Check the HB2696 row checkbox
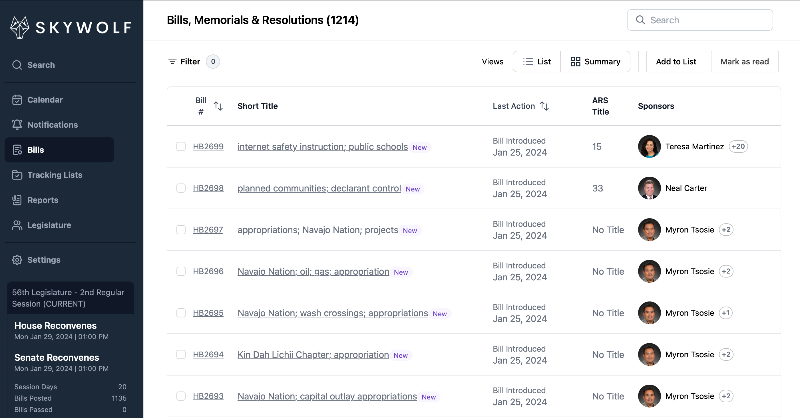 point(181,272)
